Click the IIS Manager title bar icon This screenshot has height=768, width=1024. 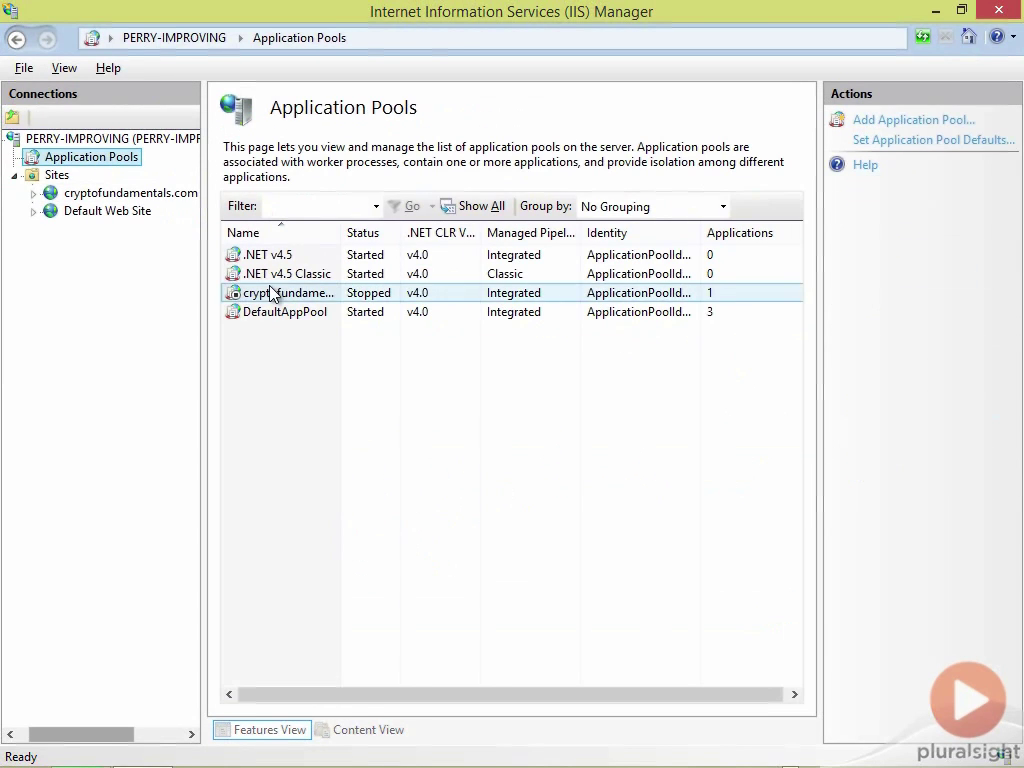click(10, 10)
